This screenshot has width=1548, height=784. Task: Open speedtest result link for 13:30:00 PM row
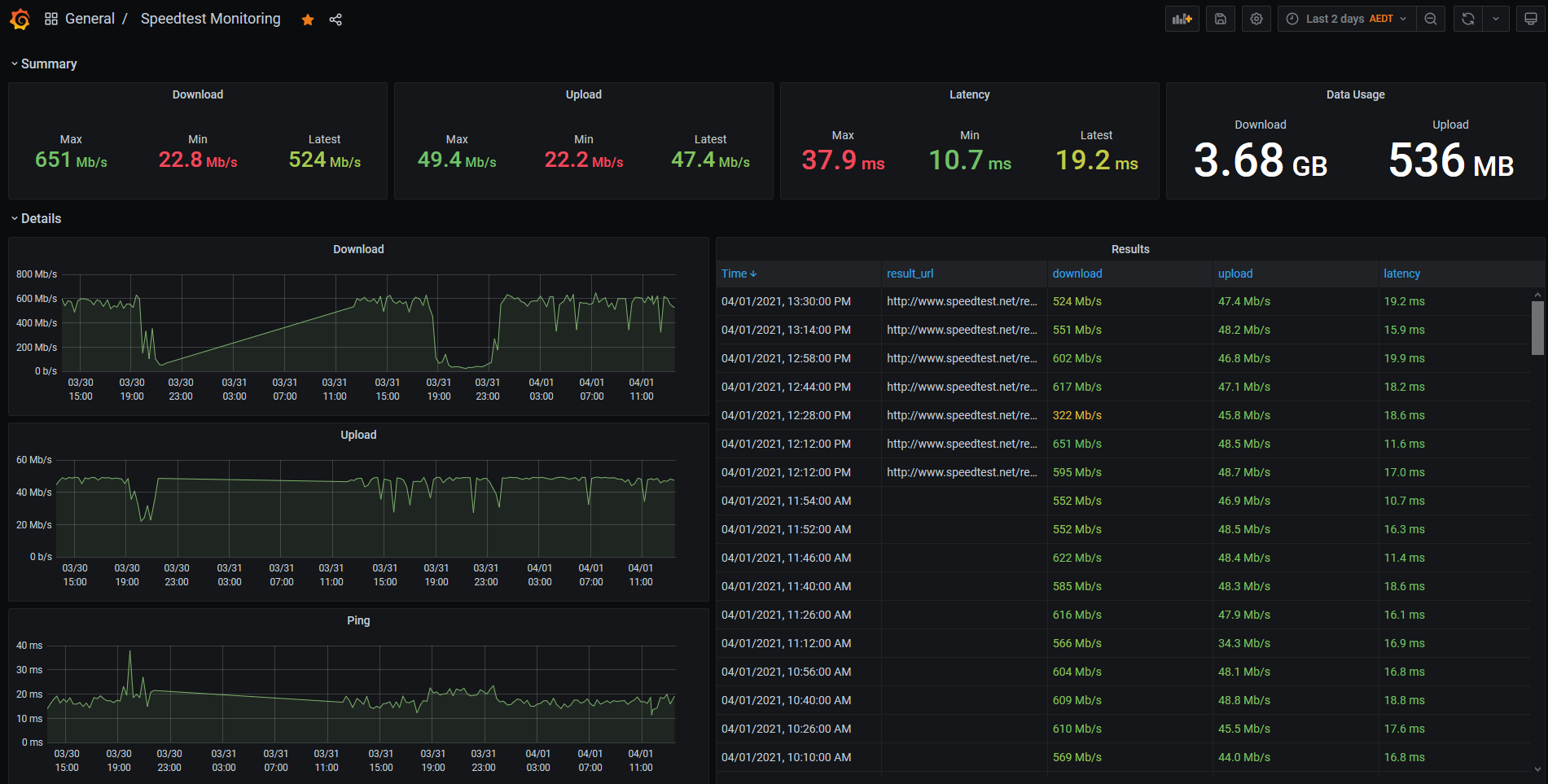click(962, 301)
